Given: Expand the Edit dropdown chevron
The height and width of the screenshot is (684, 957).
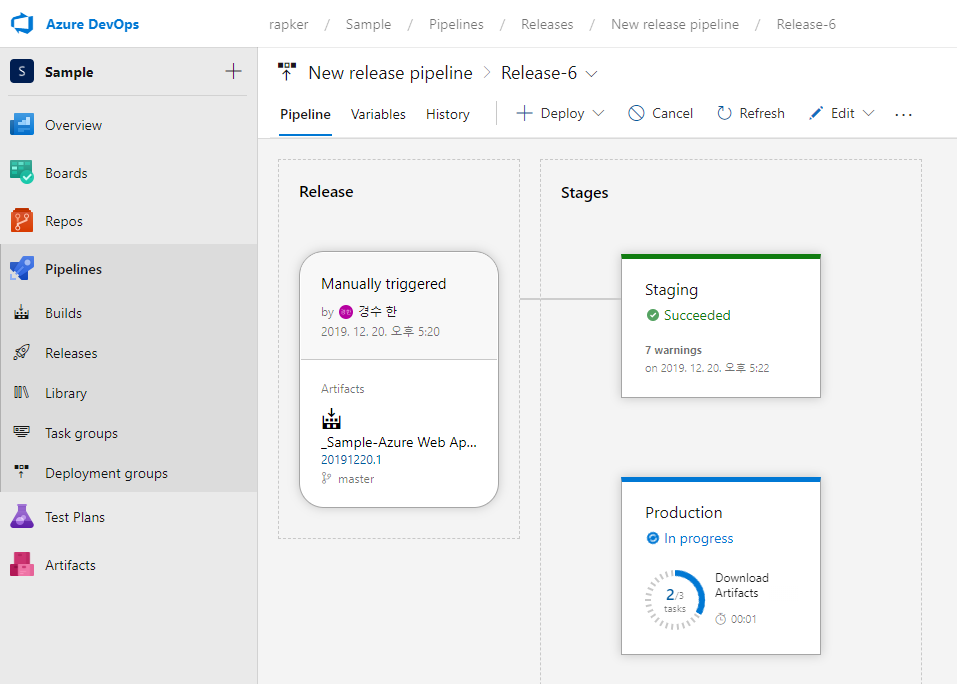Looking at the screenshot, I should (x=869, y=113).
